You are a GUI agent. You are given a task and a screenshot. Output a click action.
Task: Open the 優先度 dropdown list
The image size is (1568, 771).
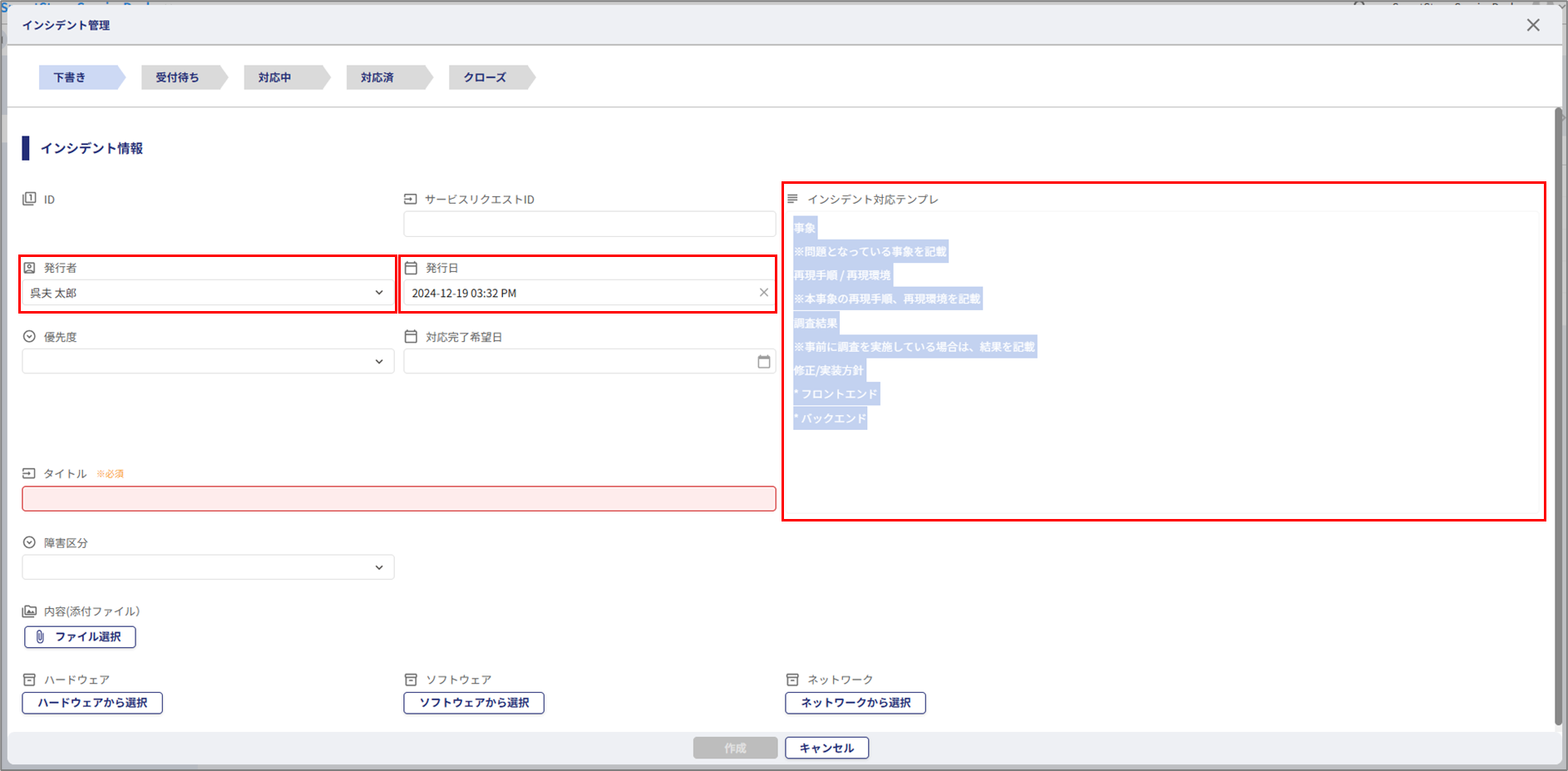click(x=208, y=362)
